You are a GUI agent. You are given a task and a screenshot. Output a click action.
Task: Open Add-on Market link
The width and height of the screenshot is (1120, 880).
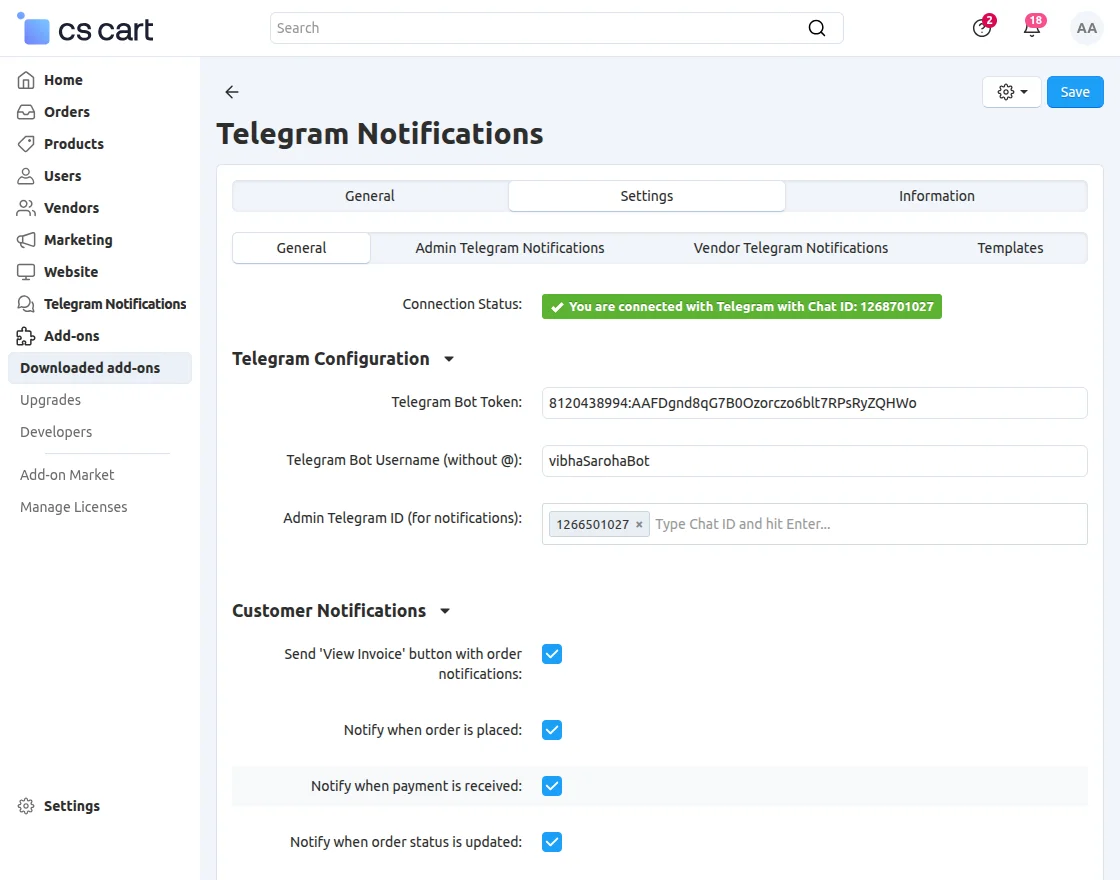67,475
